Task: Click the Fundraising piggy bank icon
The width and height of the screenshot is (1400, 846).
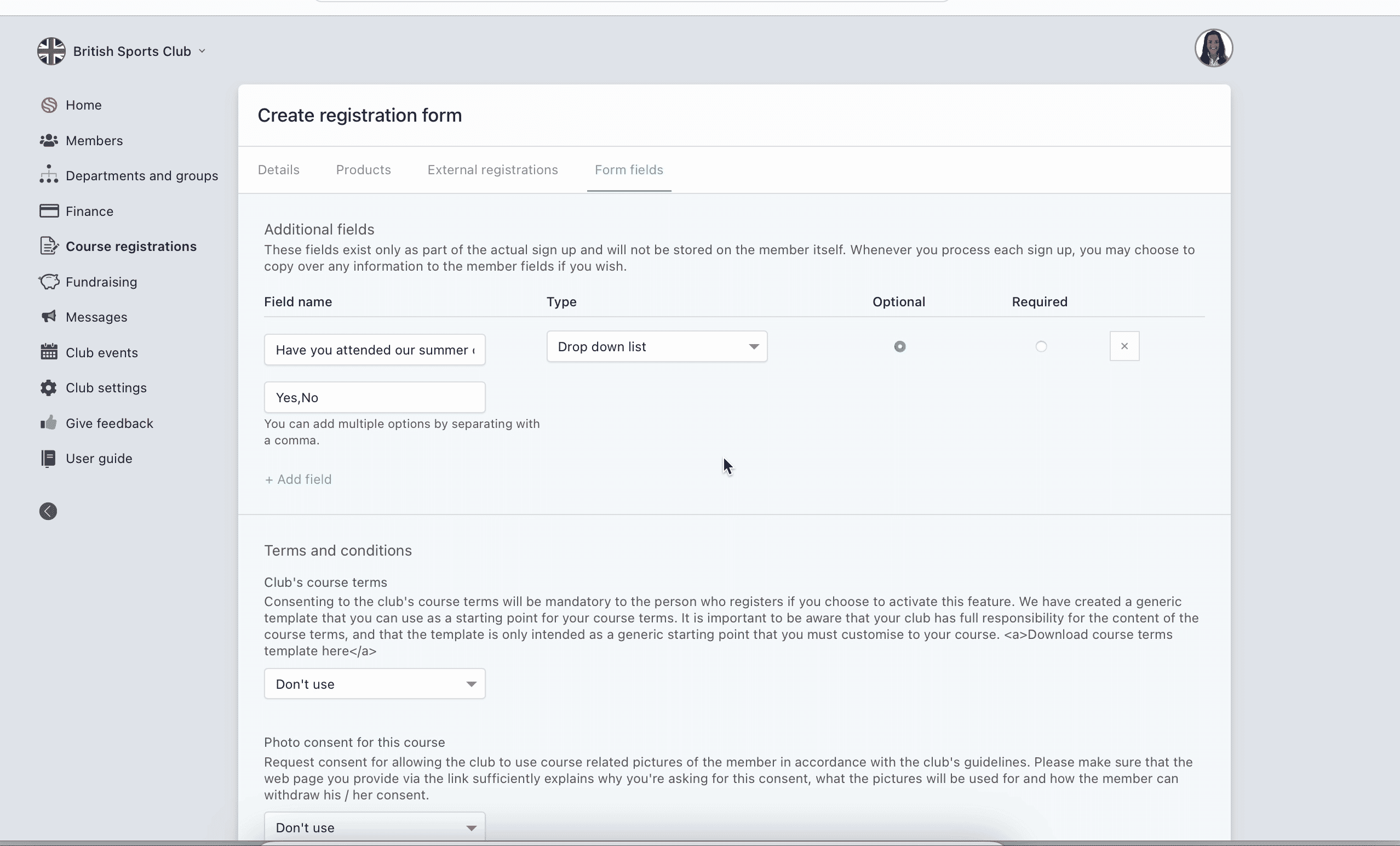Action: click(49, 282)
